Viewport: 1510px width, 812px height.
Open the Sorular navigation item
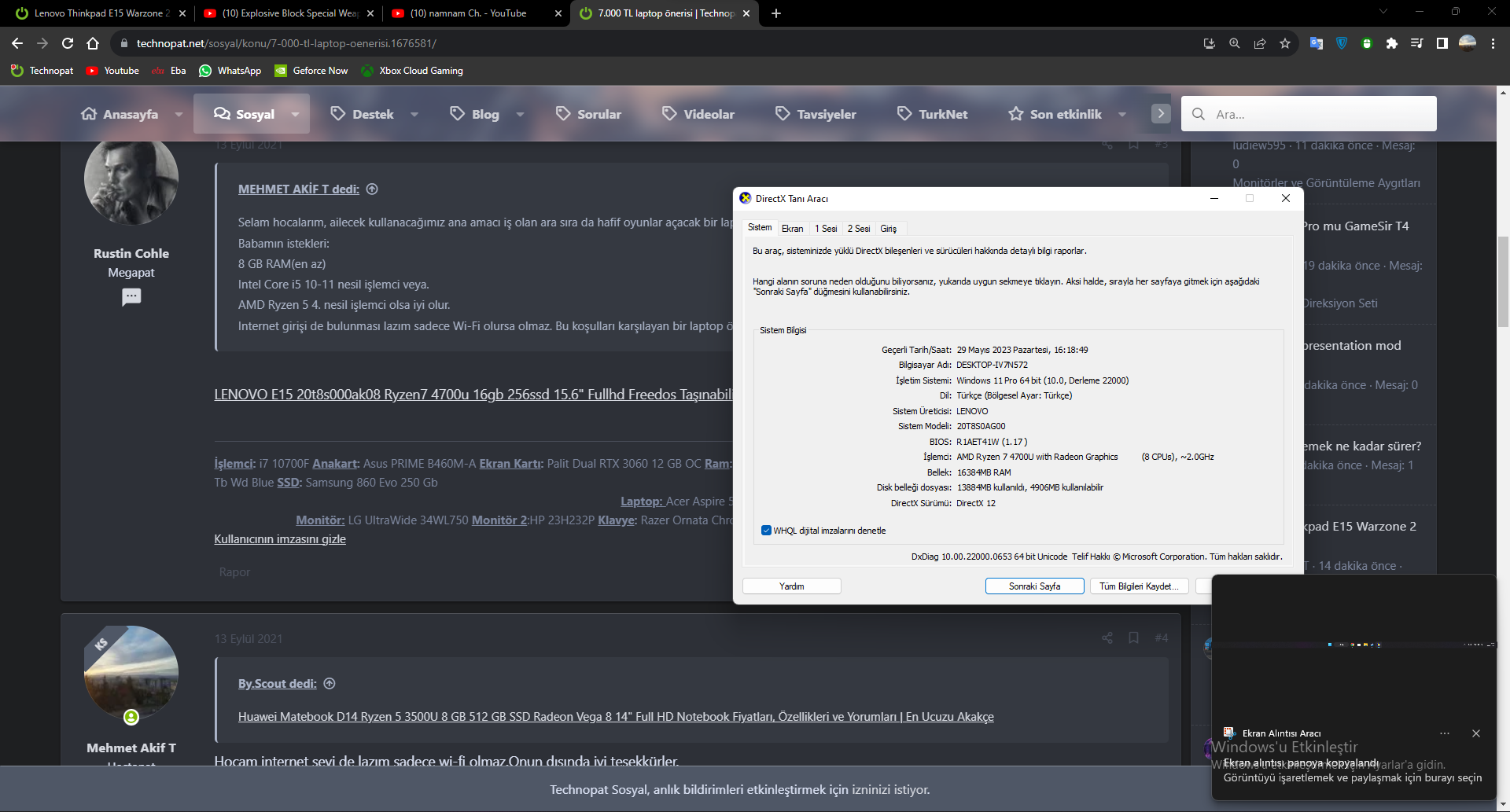pyautogui.click(x=588, y=114)
